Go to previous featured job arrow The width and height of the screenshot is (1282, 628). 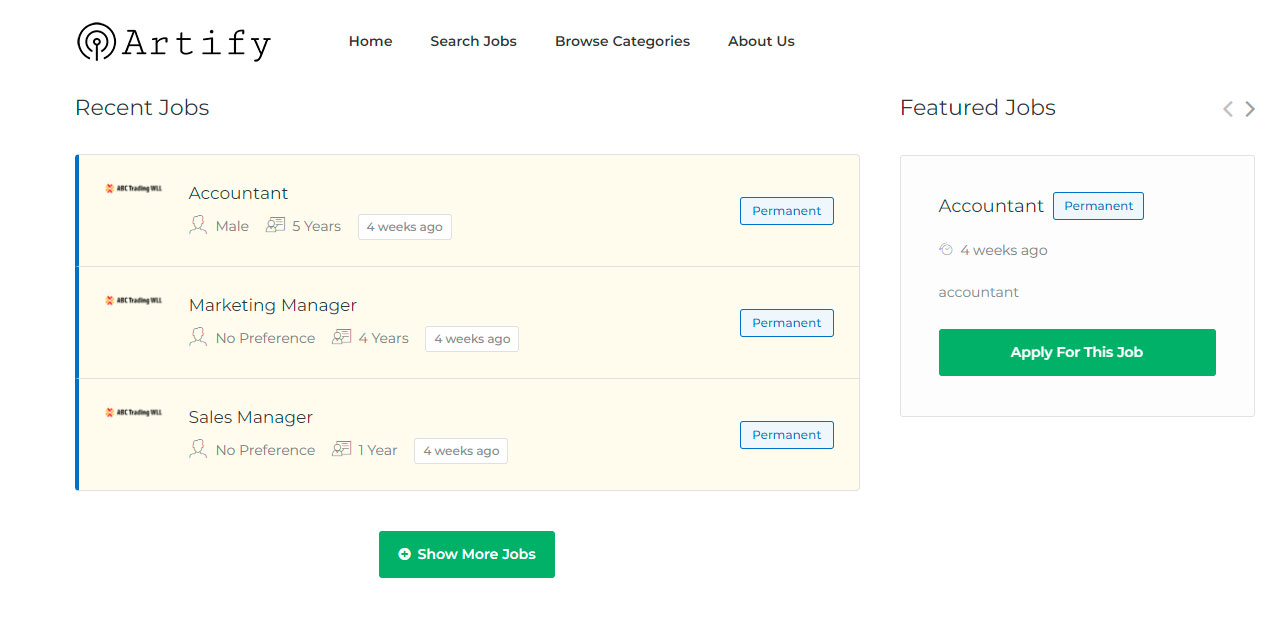pyautogui.click(x=1227, y=109)
